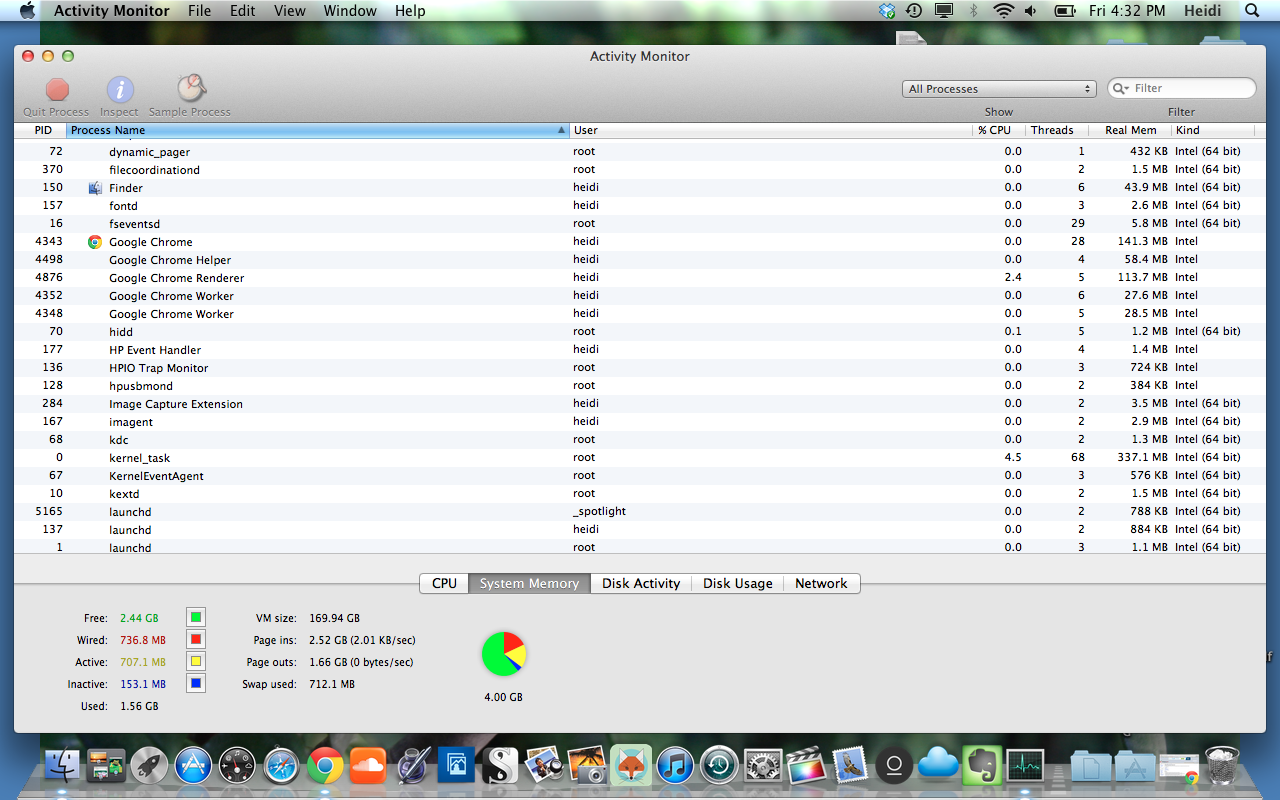This screenshot has height=800, width=1280.
Task: Launch Final Cut Pro from the Dock
Action: click(806, 766)
